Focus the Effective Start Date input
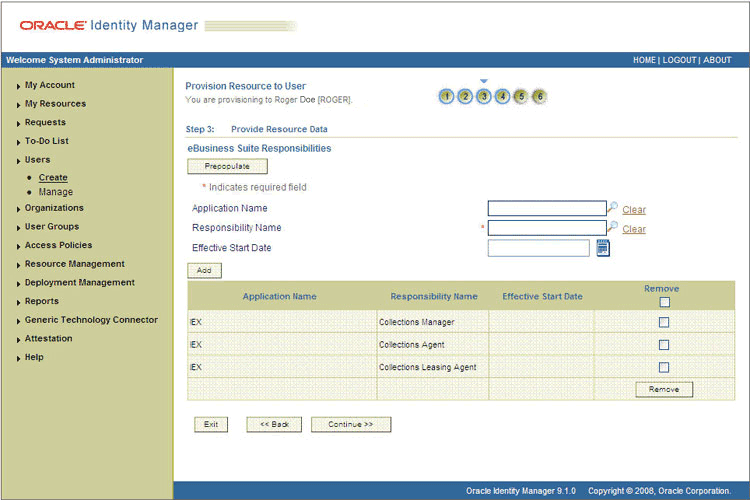The height and width of the screenshot is (500, 750). pos(539,248)
